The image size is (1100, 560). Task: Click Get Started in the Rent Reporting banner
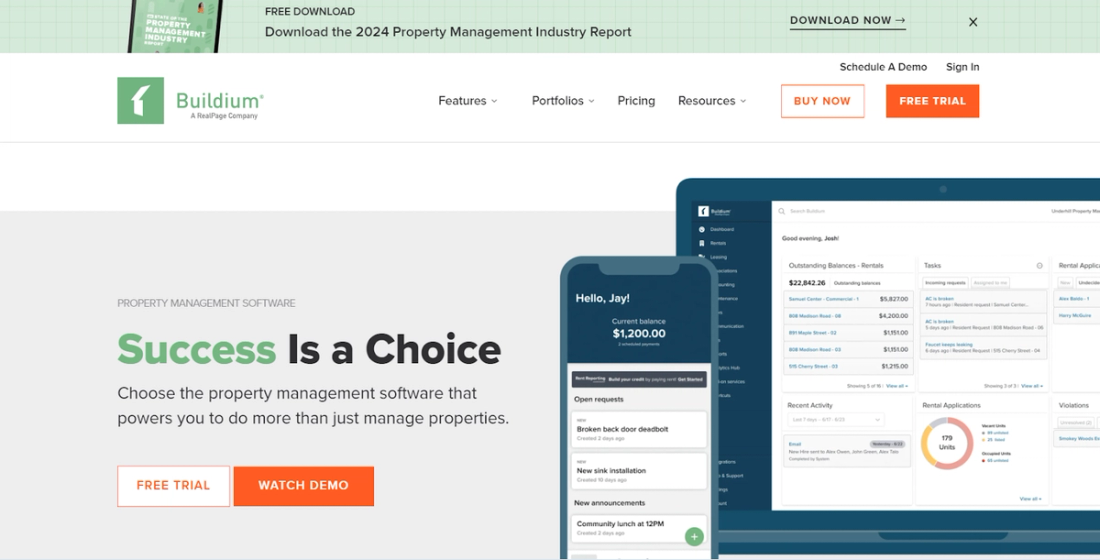coord(690,379)
